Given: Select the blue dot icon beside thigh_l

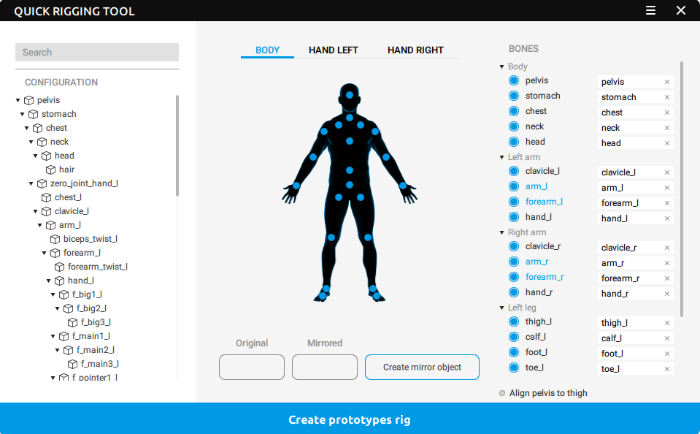Looking at the screenshot, I should (514, 322).
